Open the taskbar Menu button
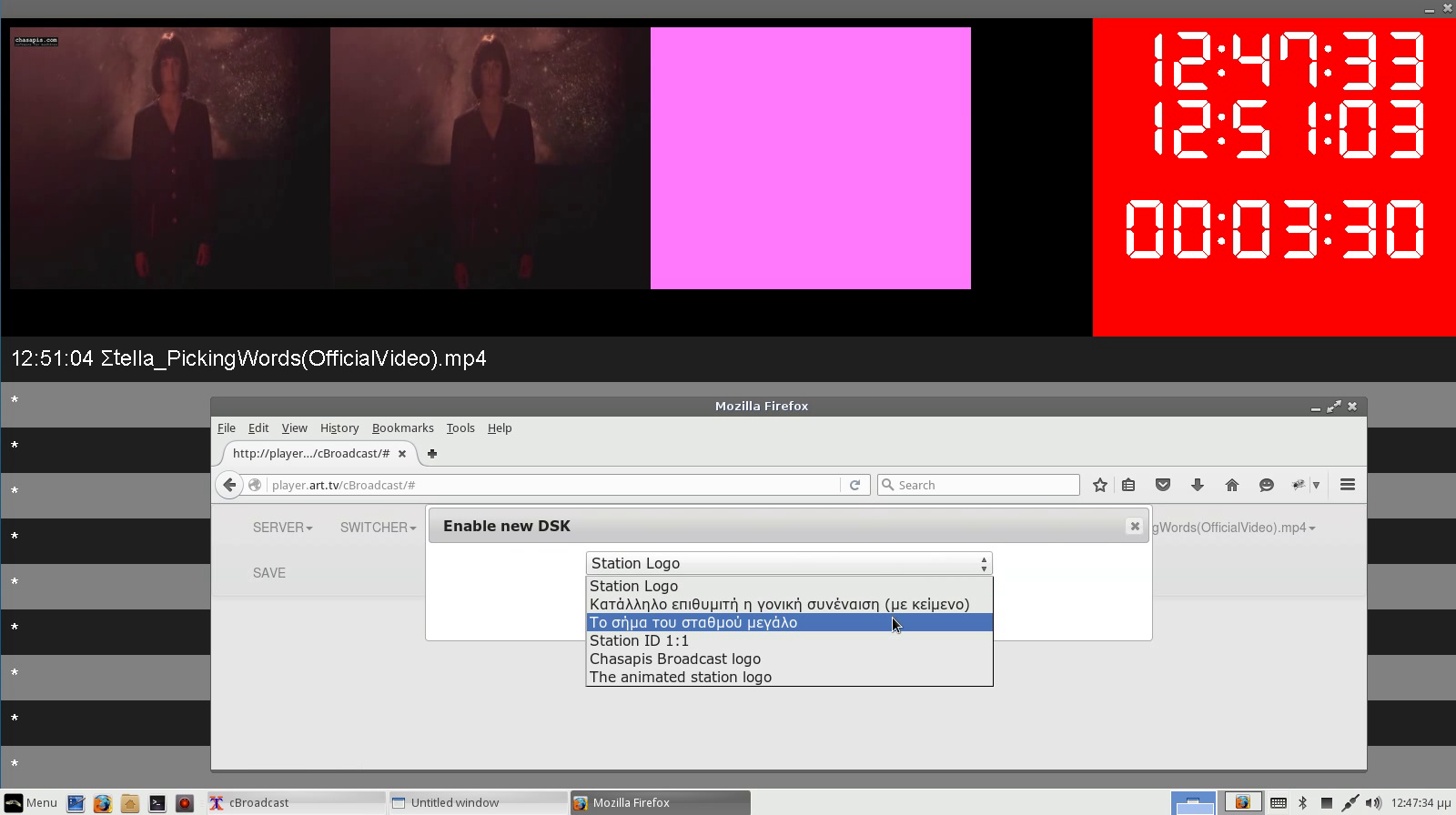 [31, 802]
